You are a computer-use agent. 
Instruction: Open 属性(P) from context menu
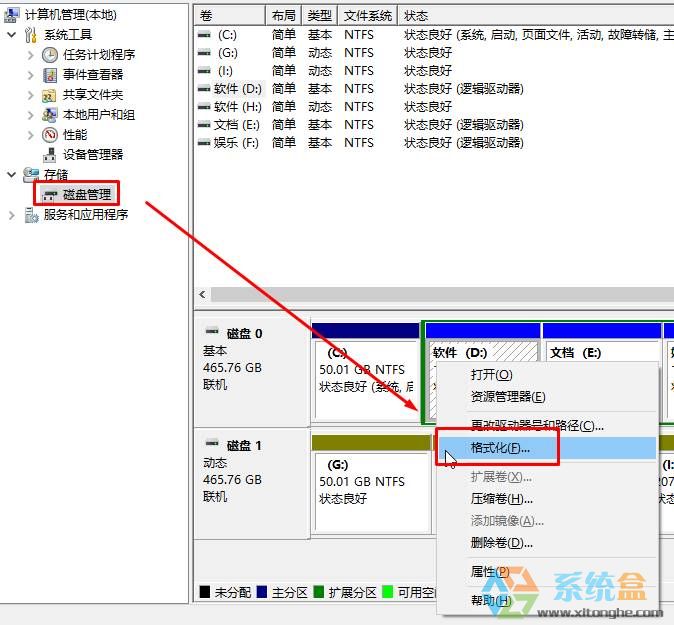pyautogui.click(x=547, y=572)
